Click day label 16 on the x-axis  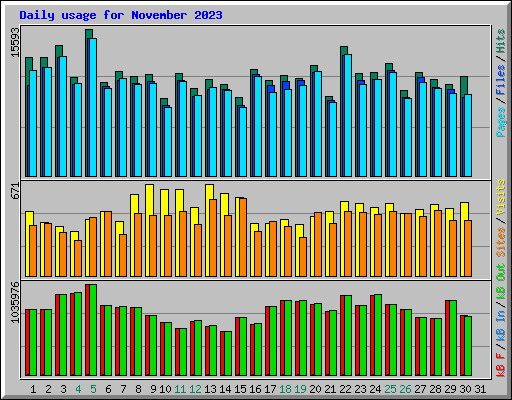pyautogui.click(x=255, y=389)
